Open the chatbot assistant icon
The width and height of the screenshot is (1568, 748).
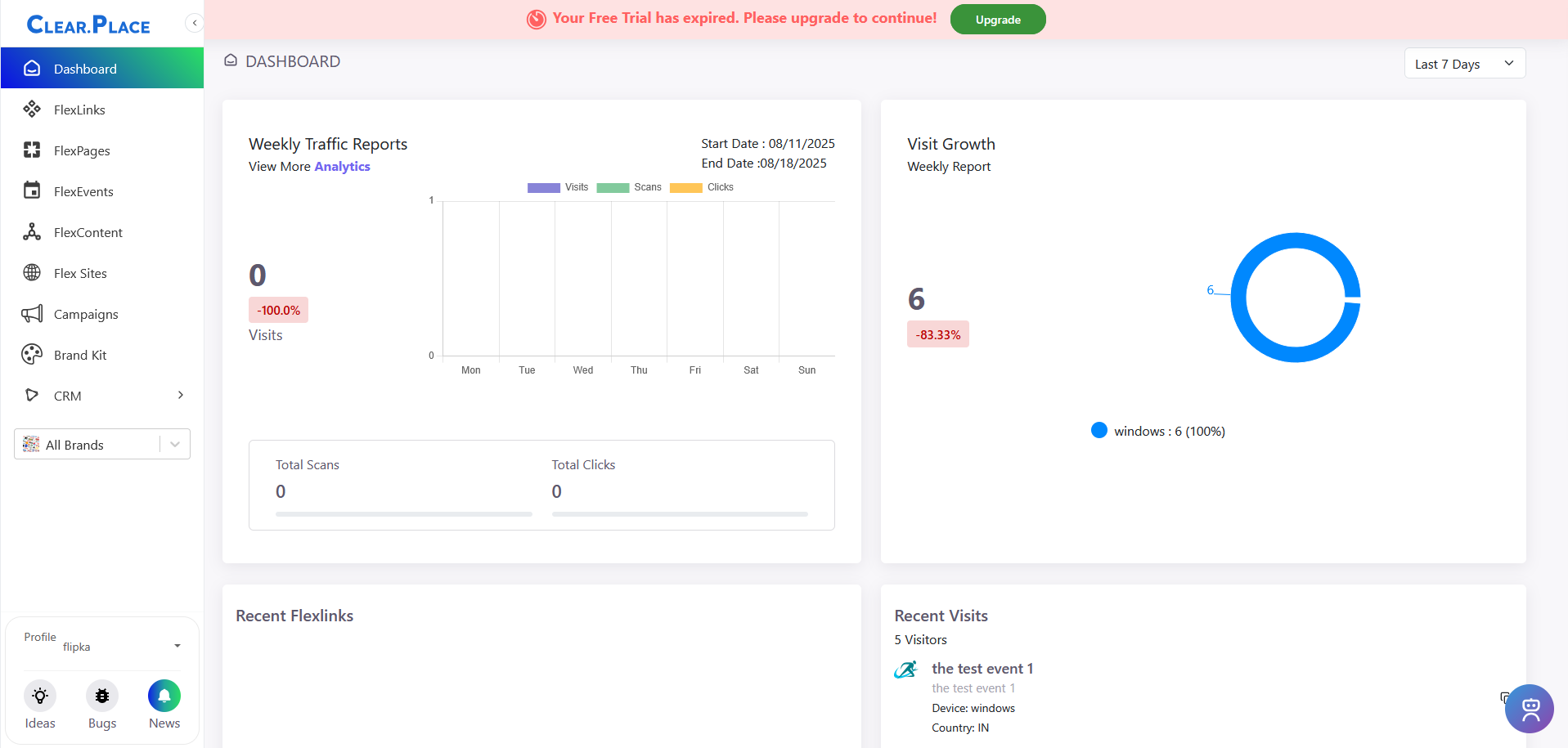click(1529, 708)
